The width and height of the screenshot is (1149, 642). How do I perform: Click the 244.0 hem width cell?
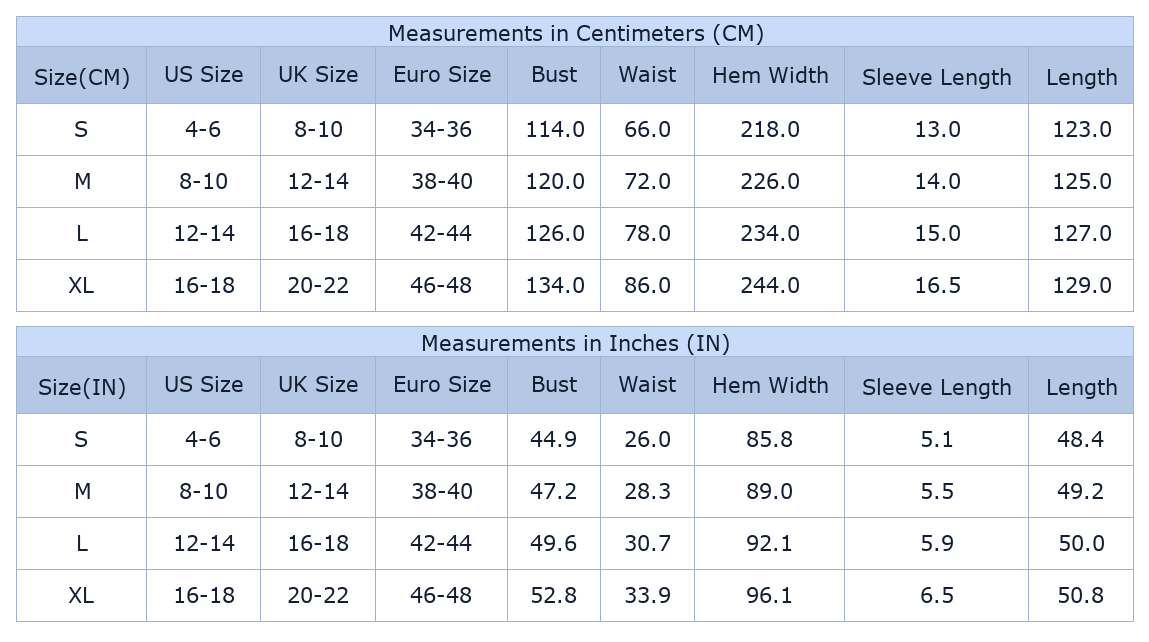[770, 285]
